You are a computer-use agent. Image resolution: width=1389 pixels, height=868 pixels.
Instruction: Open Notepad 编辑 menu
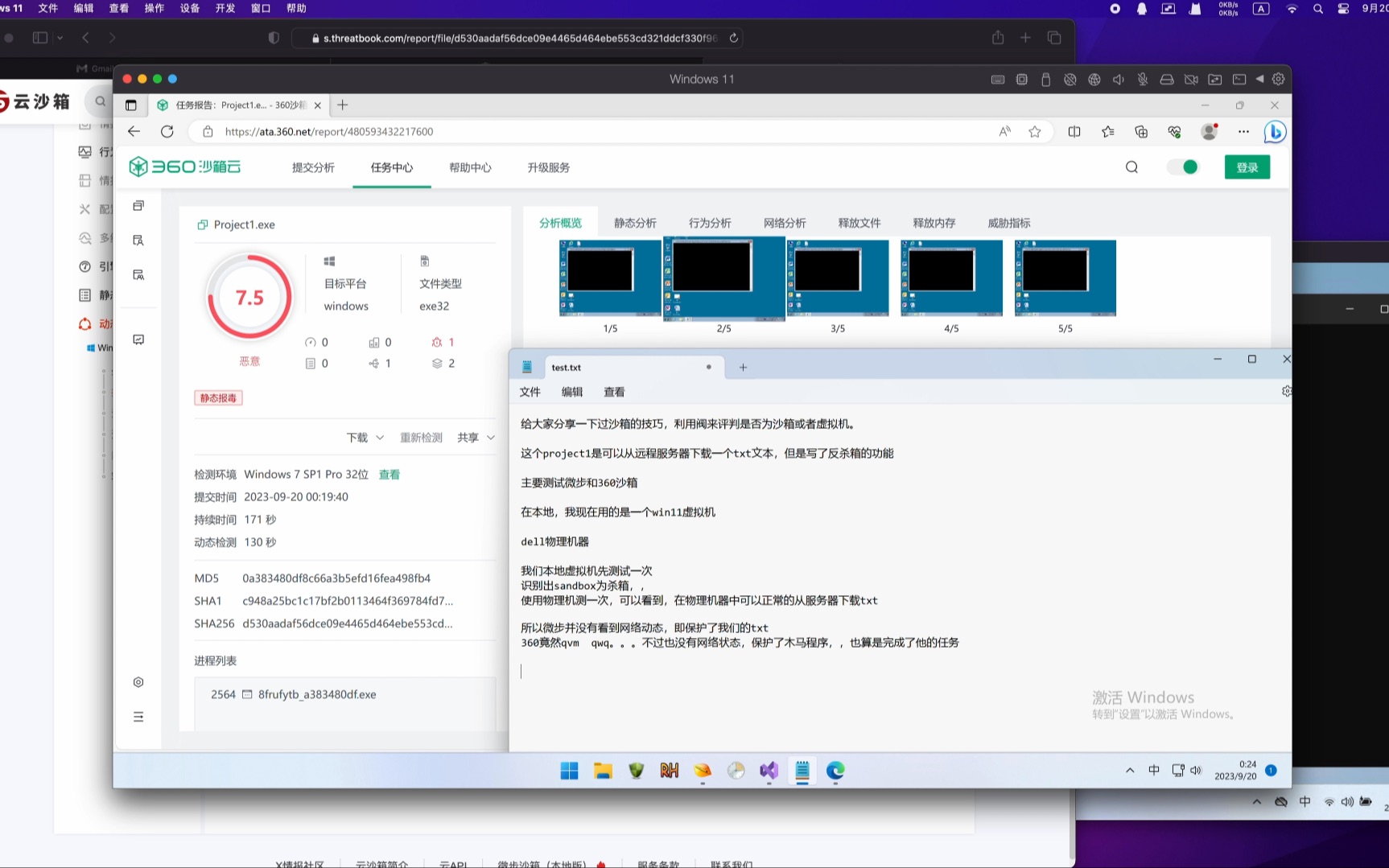click(x=572, y=392)
